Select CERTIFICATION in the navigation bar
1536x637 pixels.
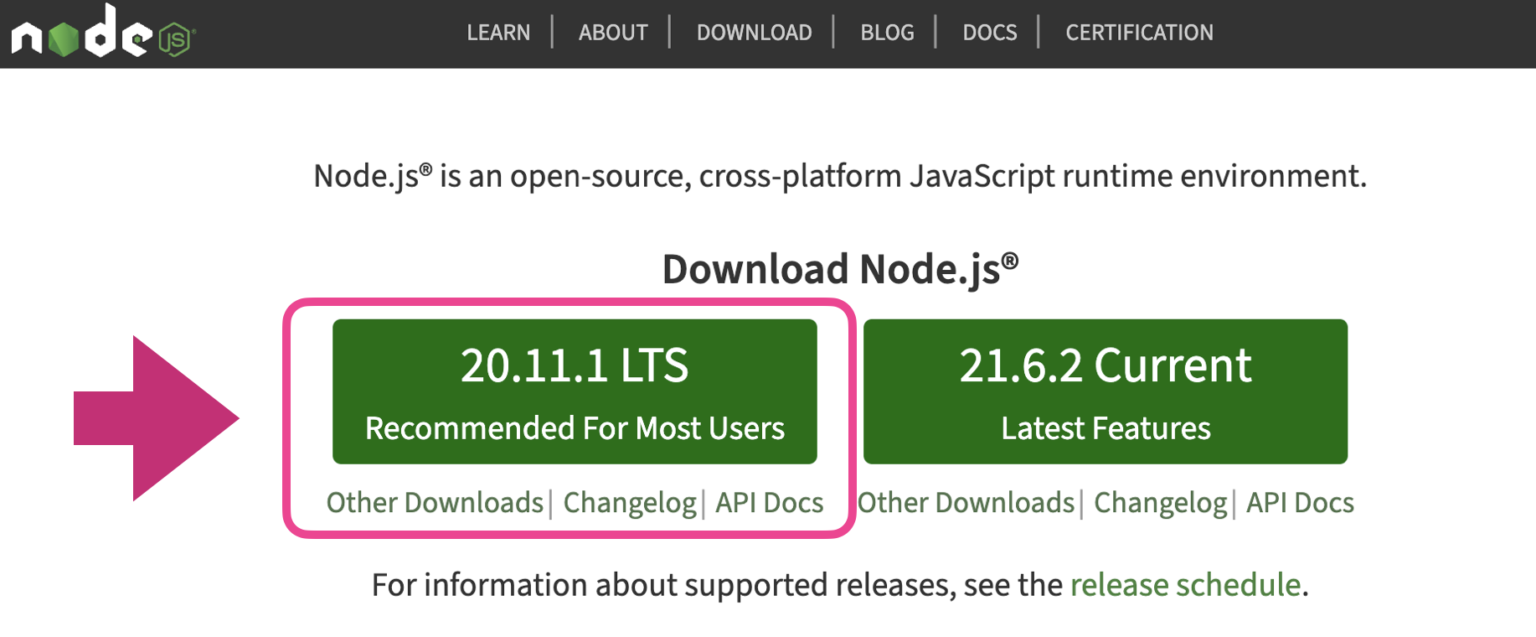pyautogui.click(x=1139, y=33)
